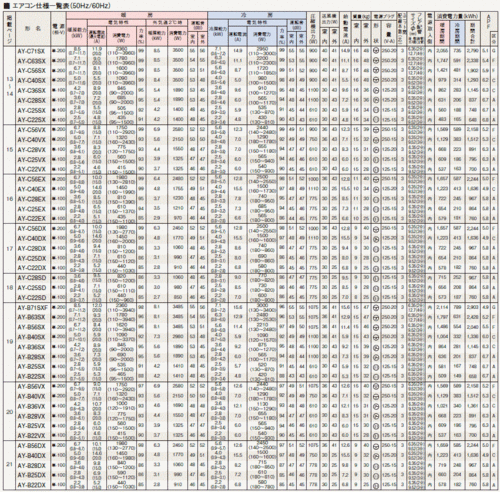Click model name AY-B25VX
500x492 pixels.
pos(32,426)
